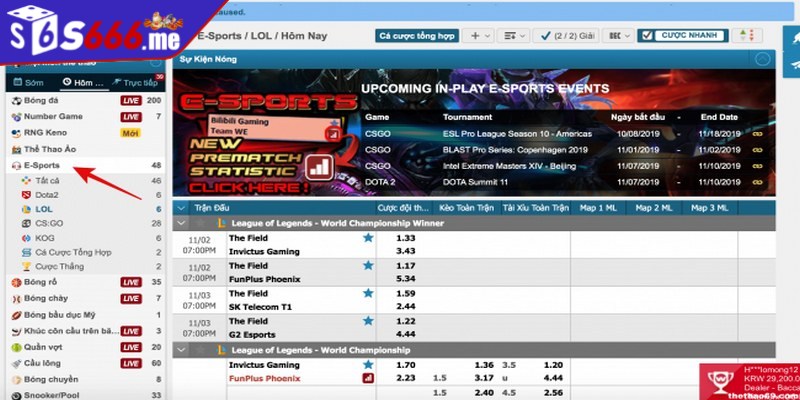Click the Kèo Toàn Trận column header
This screenshot has width=800, height=400.
[464, 208]
